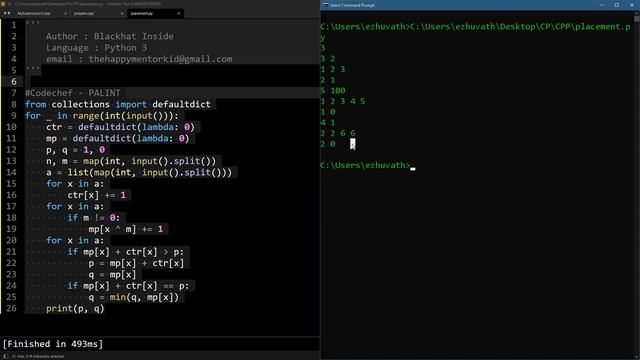
Task: Click line number 6 in the gutter
Action: (14, 82)
